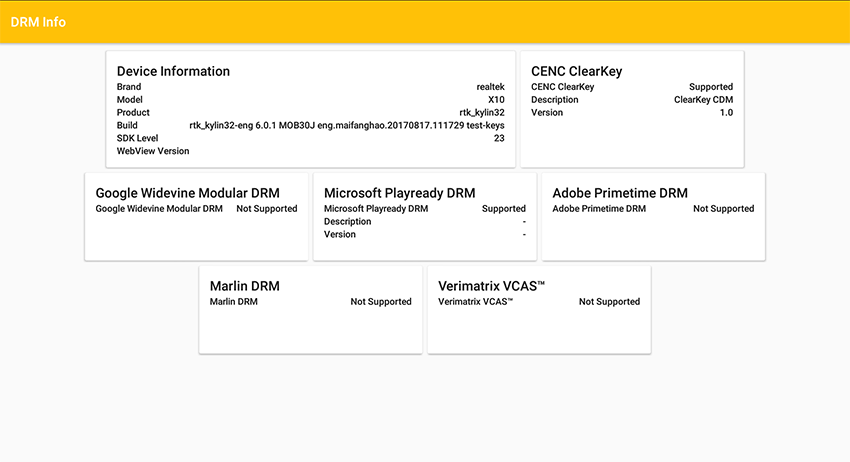Click the CENC ClearKey version value 1.0
The height and width of the screenshot is (462, 850).
click(726, 113)
